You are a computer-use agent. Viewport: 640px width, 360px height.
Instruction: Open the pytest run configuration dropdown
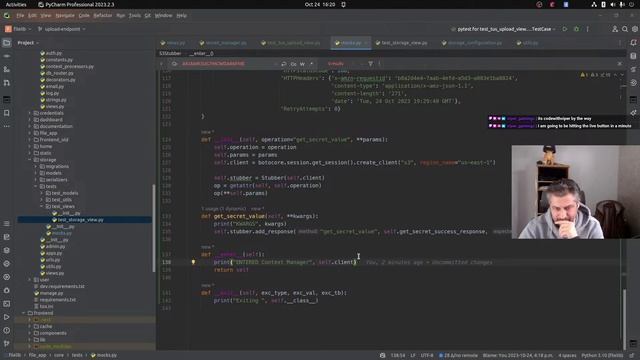[503, 29]
